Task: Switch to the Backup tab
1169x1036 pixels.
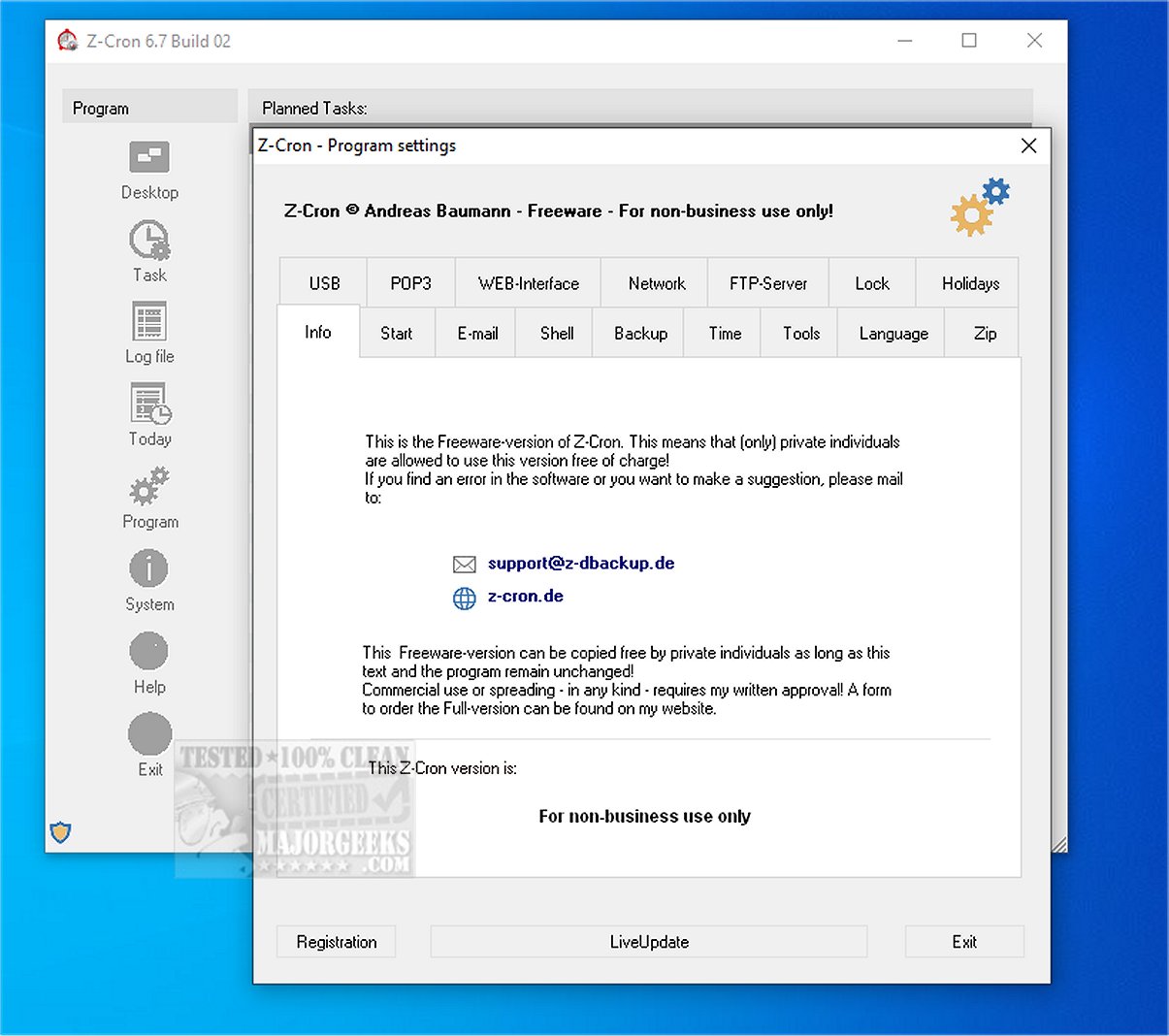Action: pos(640,333)
